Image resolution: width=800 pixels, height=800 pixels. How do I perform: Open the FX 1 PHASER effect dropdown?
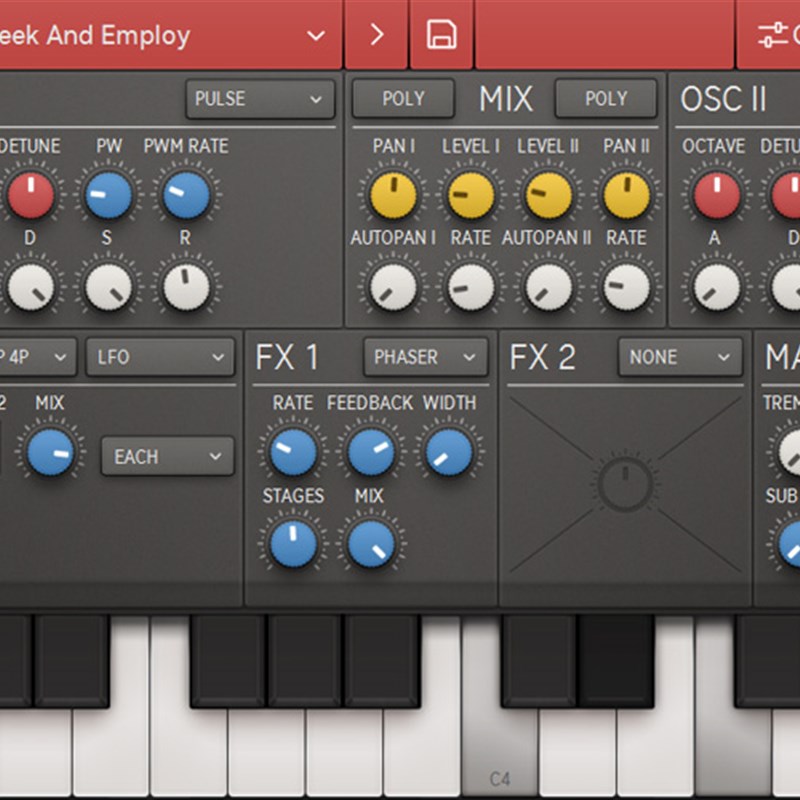(x=424, y=357)
